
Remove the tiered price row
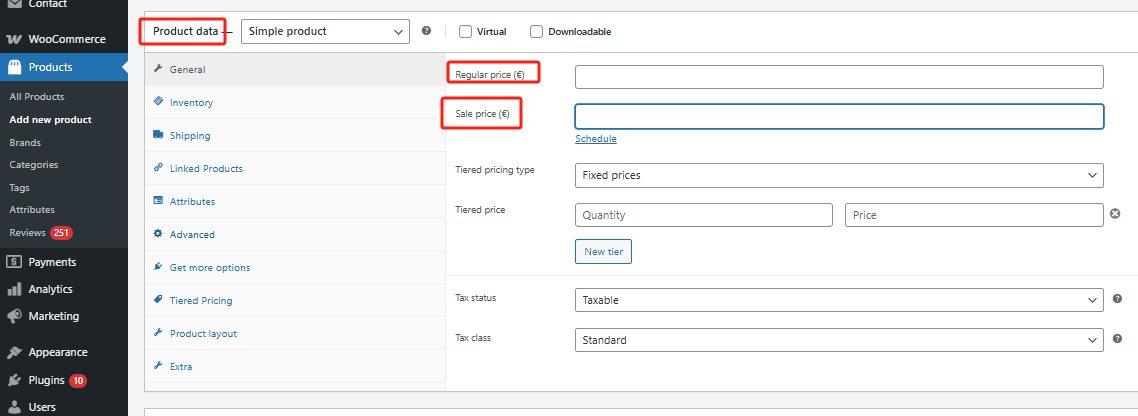point(1117,214)
